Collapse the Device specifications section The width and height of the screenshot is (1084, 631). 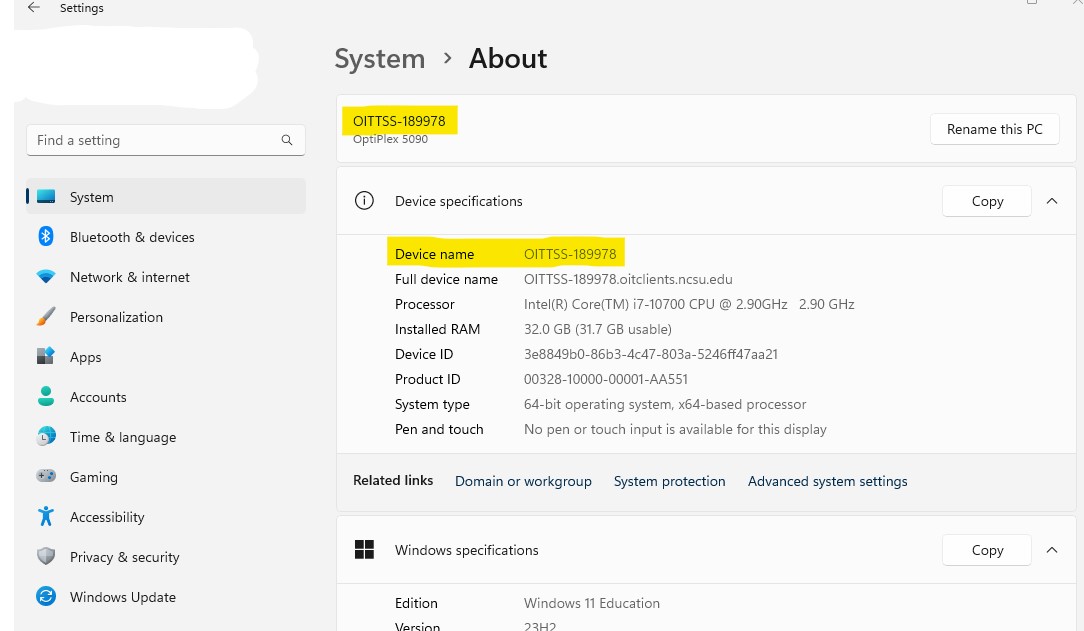point(1052,201)
